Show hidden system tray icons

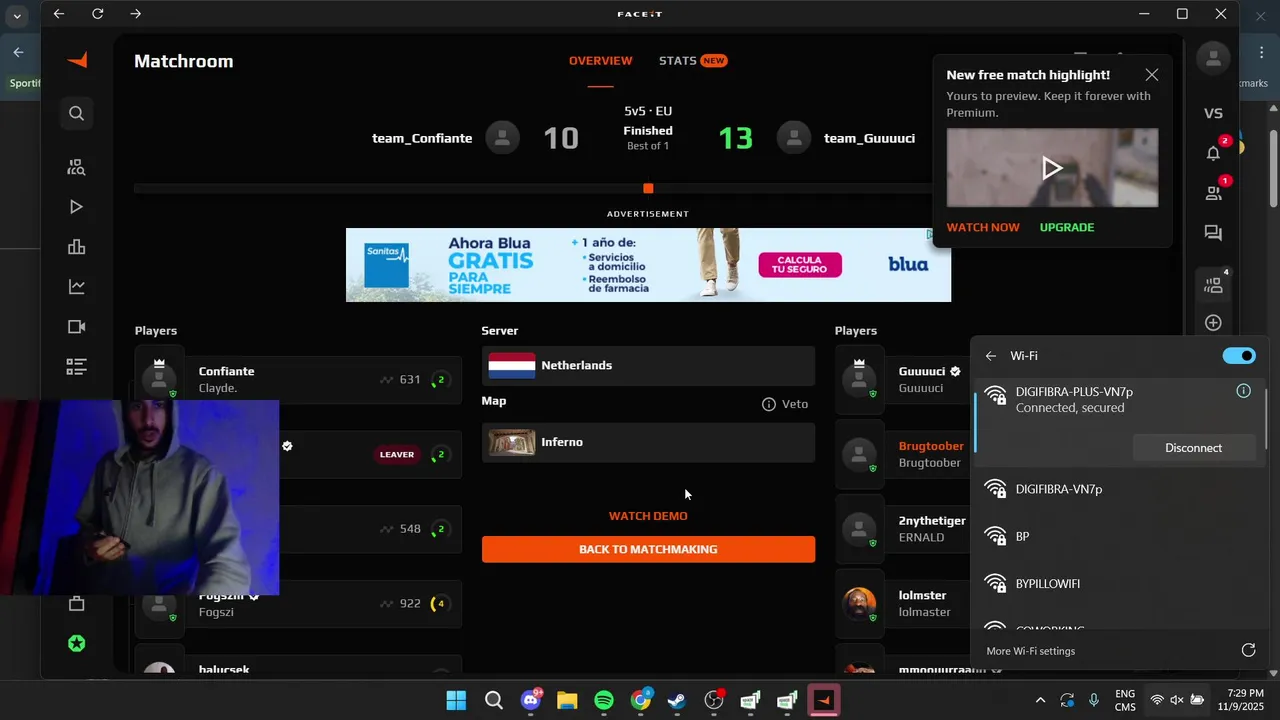click(1040, 700)
